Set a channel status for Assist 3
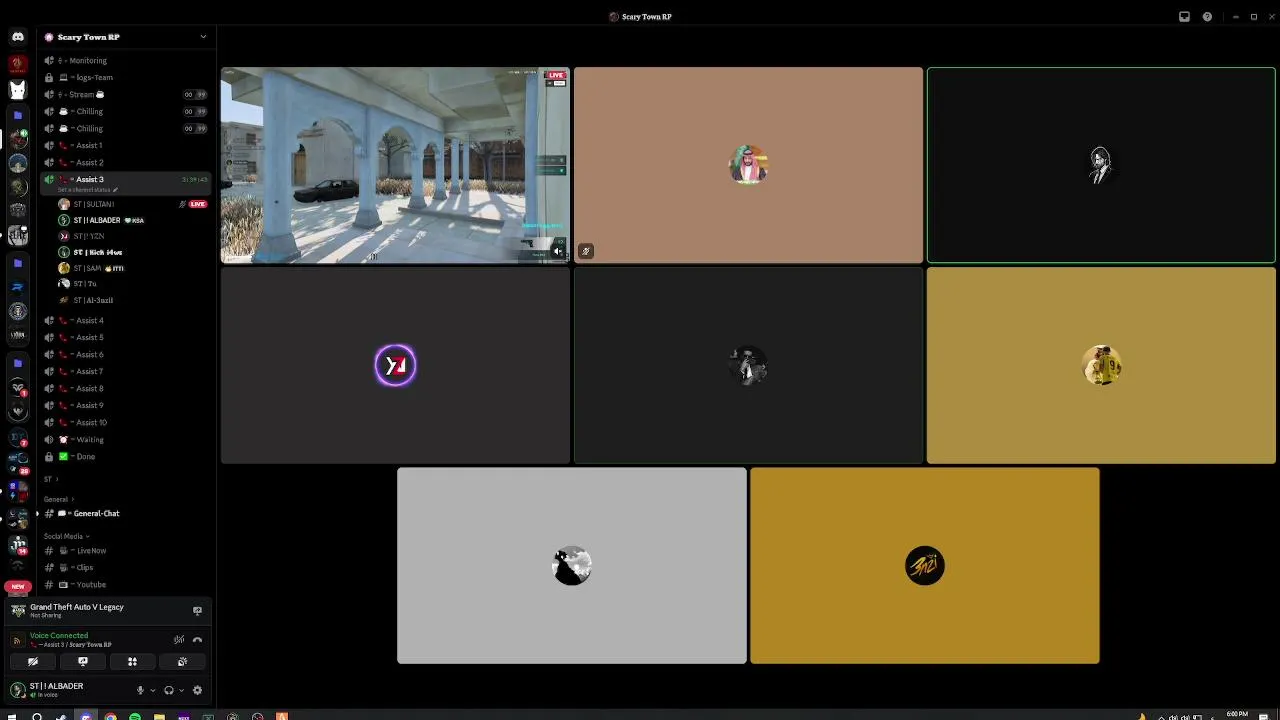The image size is (1280, 720). click(x=88, y=190)
